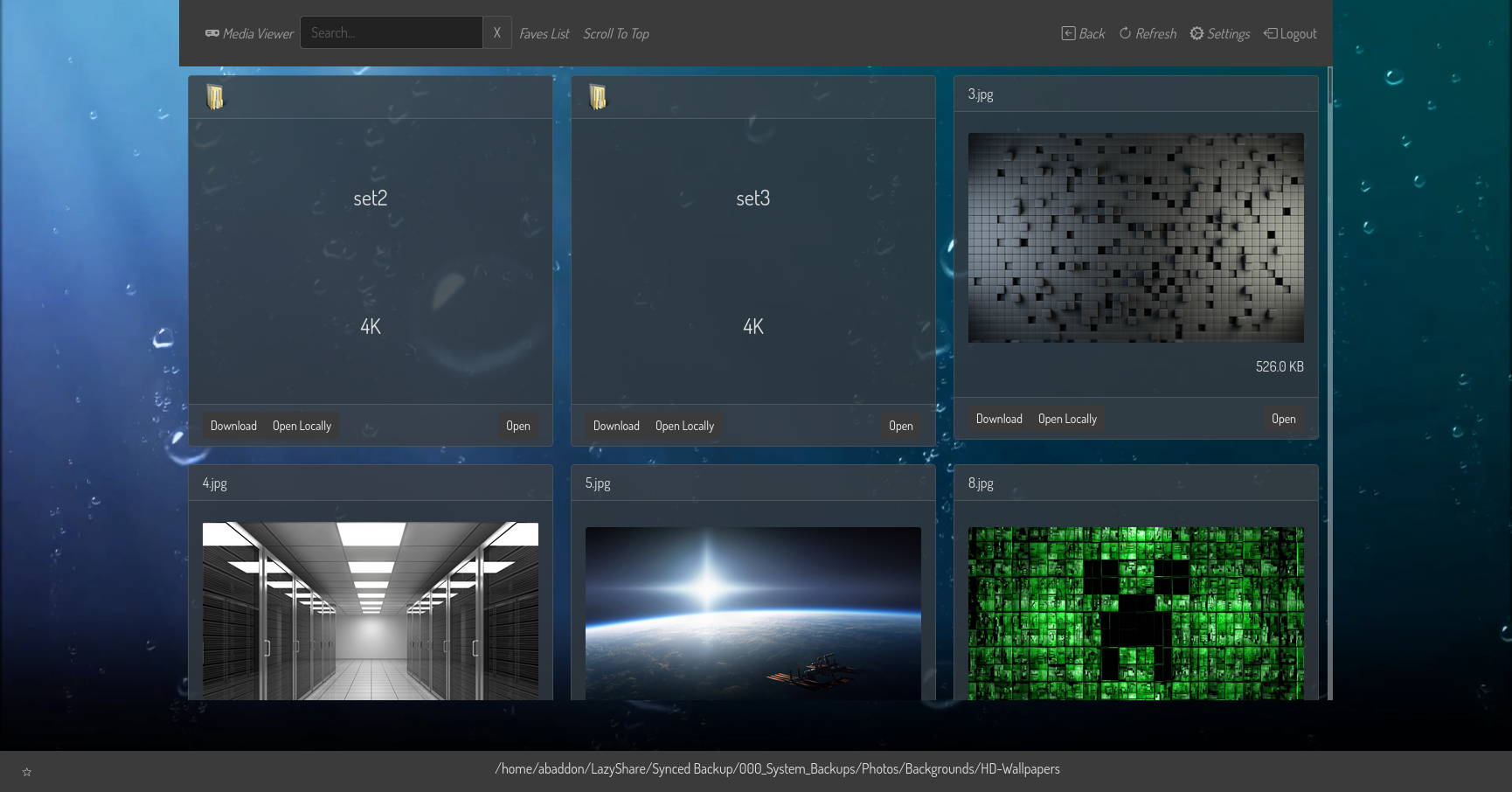
Task: Click the 4.jpg file title
Action: [x=215, y=483]
